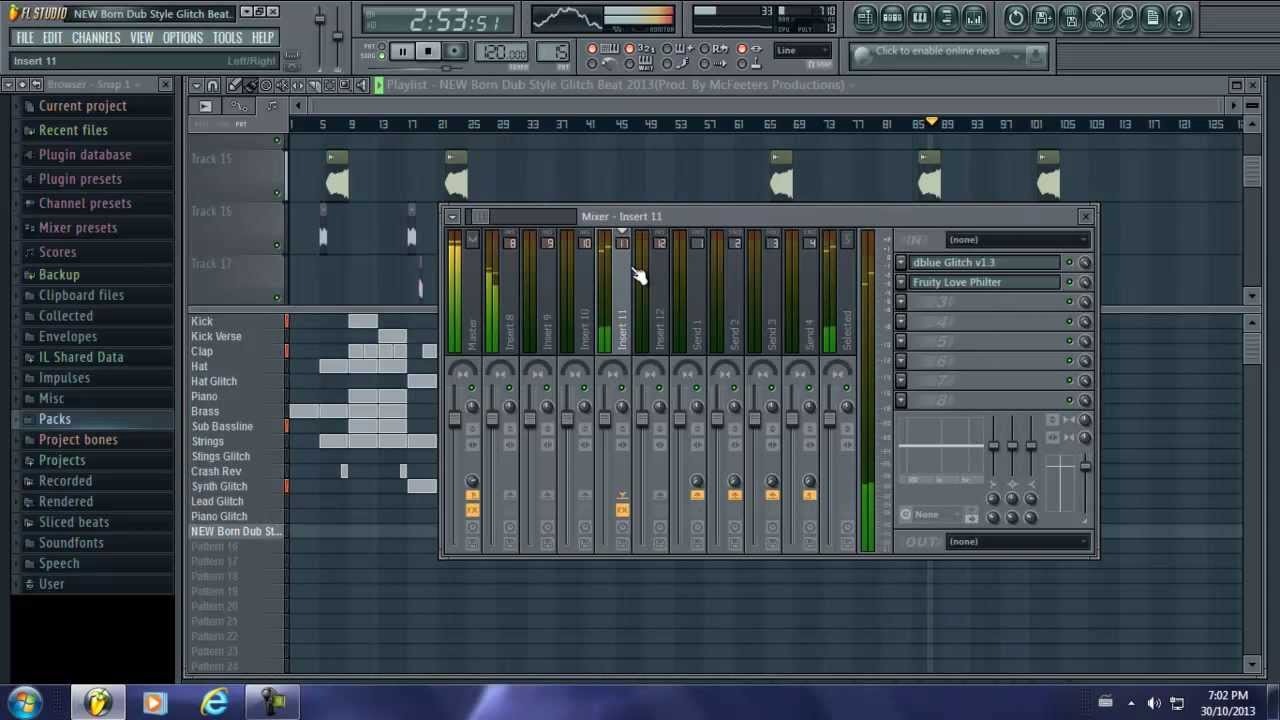Stop playback with the stop button
Screen dimensions: 1280x720
[x=428, y=52]
